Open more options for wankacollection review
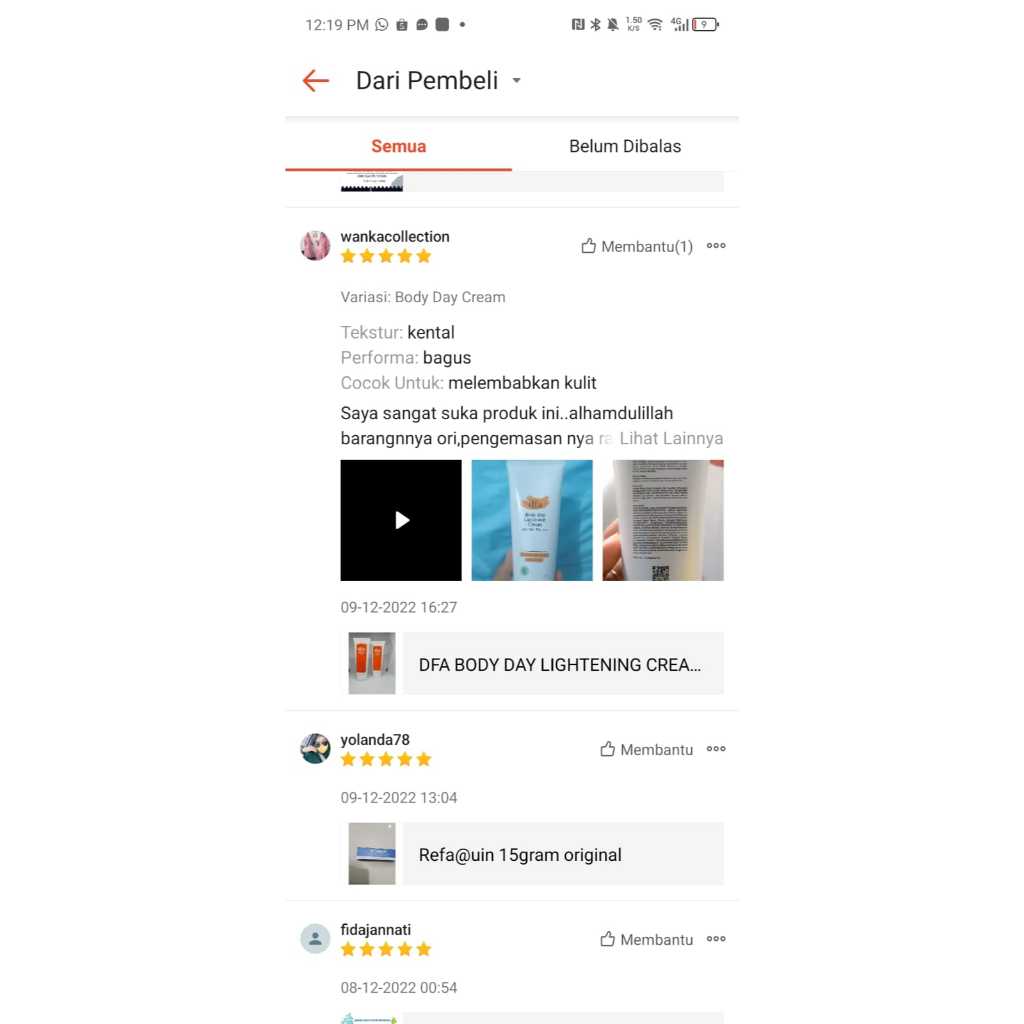The height and width of the screenshot is (1024, 1024). coord(716,246)
